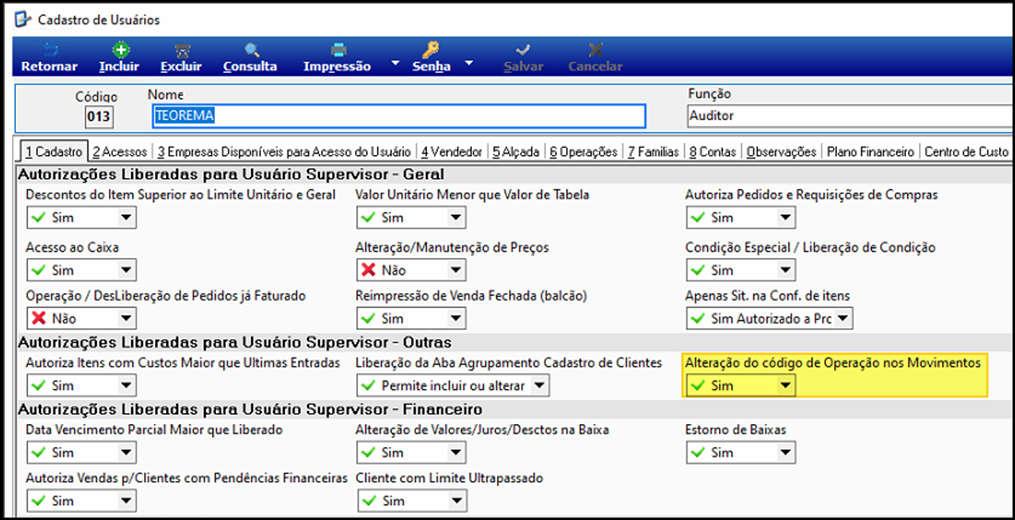Switch to the 7 Famílias tab
This screenshot has height=520, width=1015.
click(x=652, y=152)
